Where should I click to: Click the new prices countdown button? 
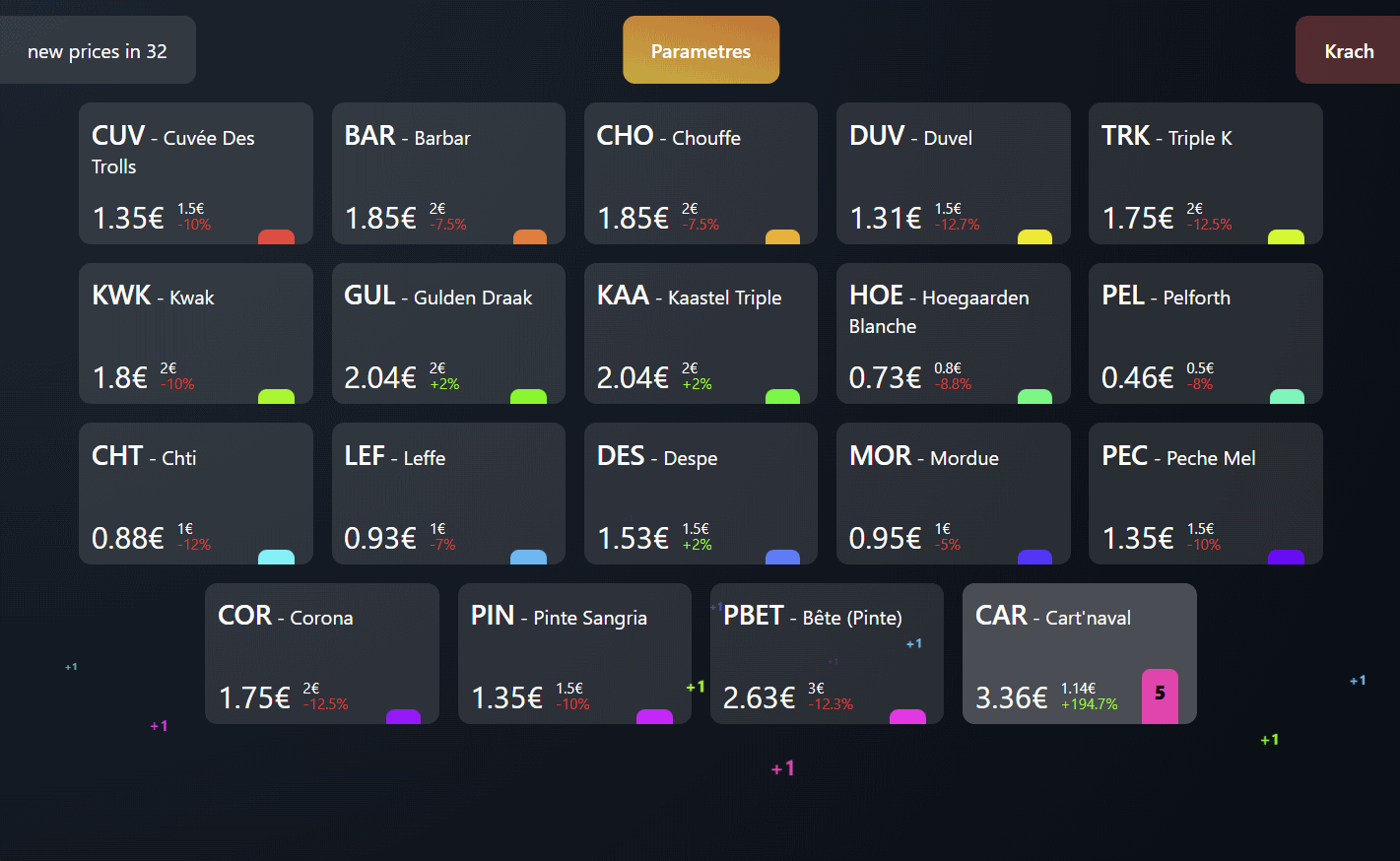tap(98, 50)
